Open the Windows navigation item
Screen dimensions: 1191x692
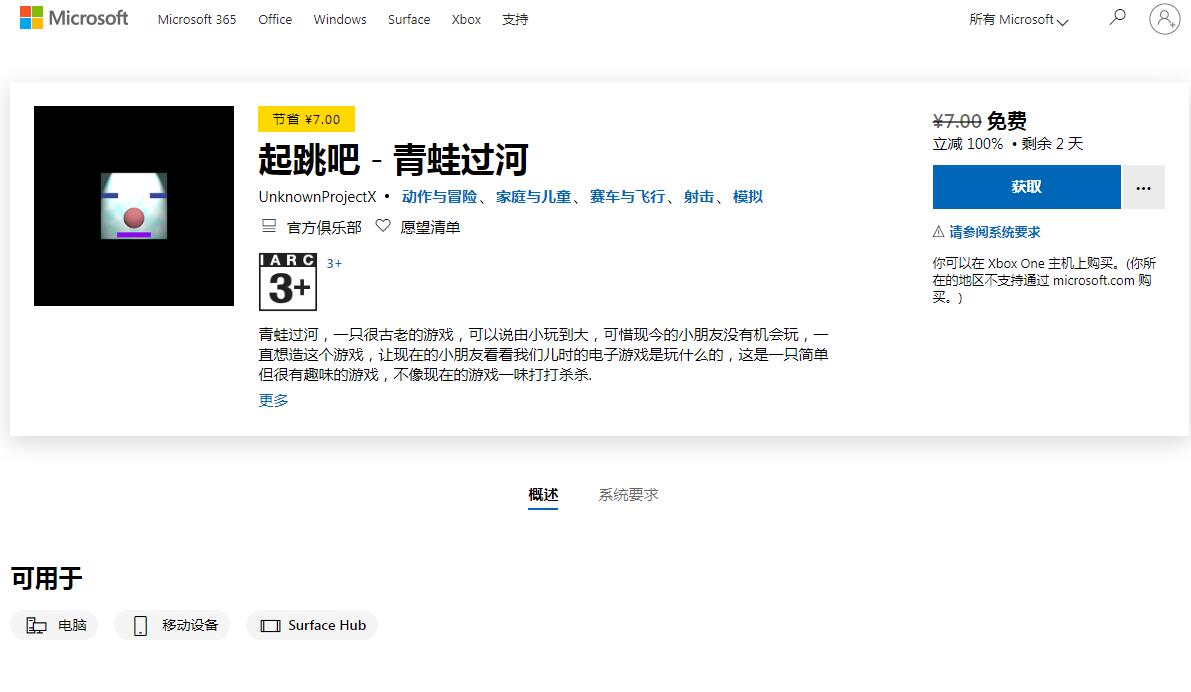(x=340, y=20)
